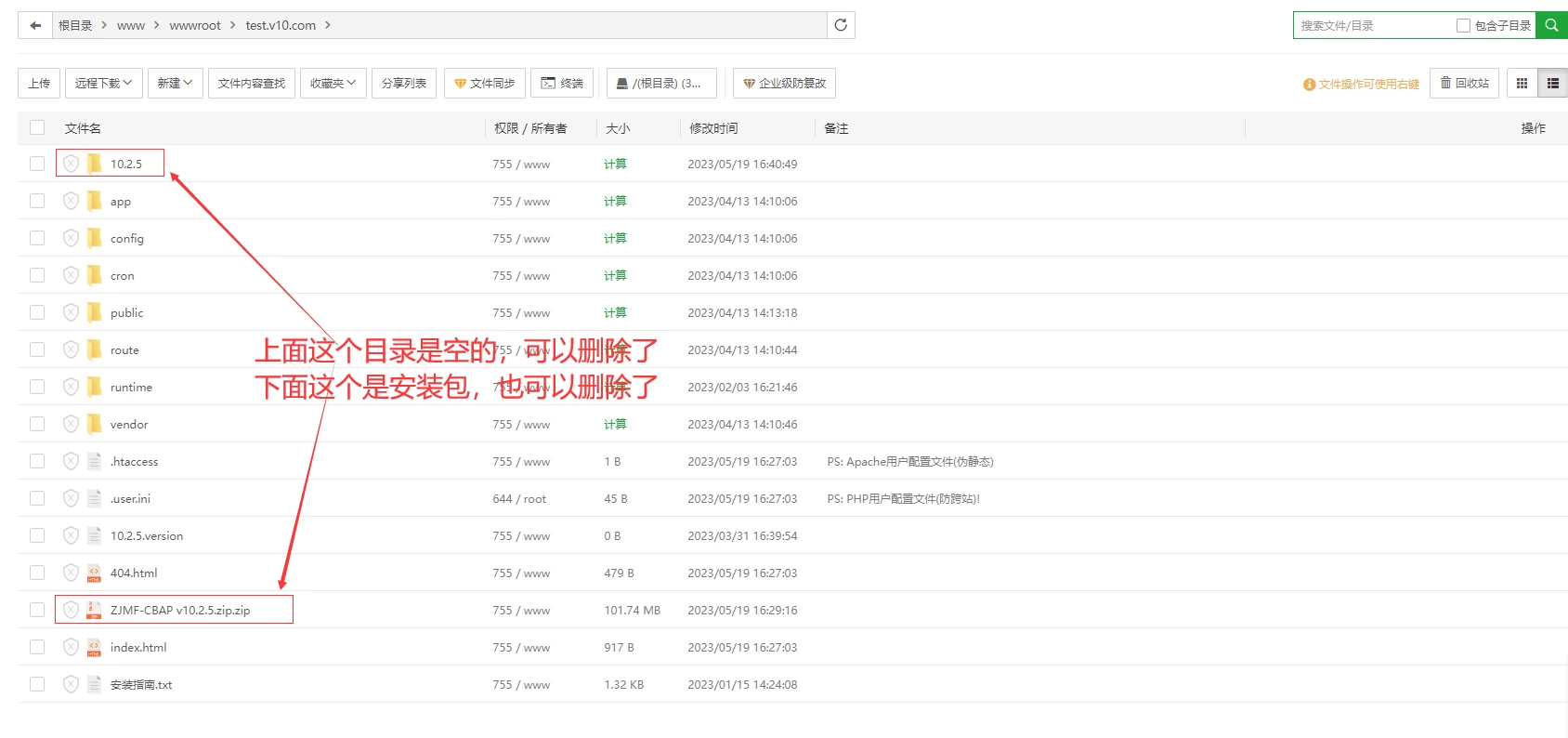This screenshot has height=738, width=1568.
Task: Click the green search magnifier button
Action: point(1551,25)
